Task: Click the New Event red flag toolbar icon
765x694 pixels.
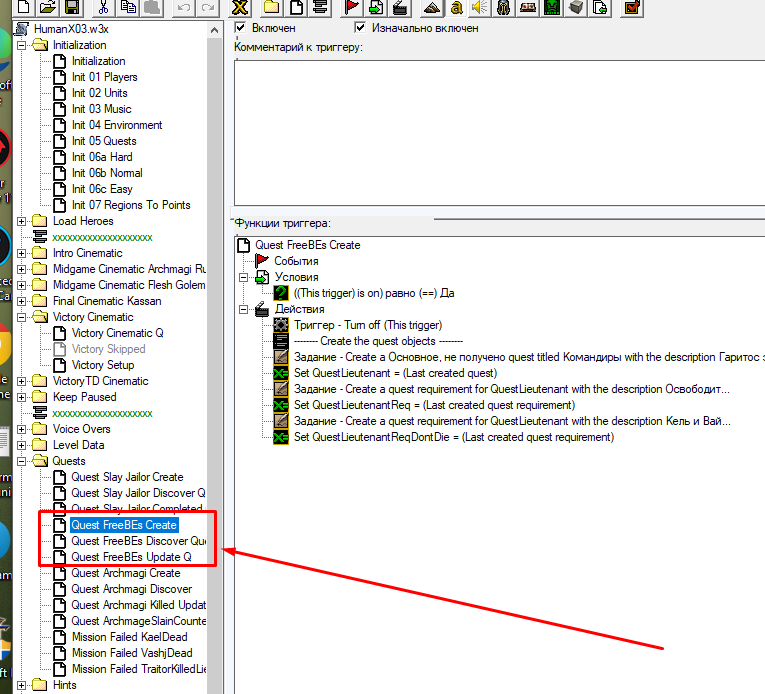Action: 352,7
